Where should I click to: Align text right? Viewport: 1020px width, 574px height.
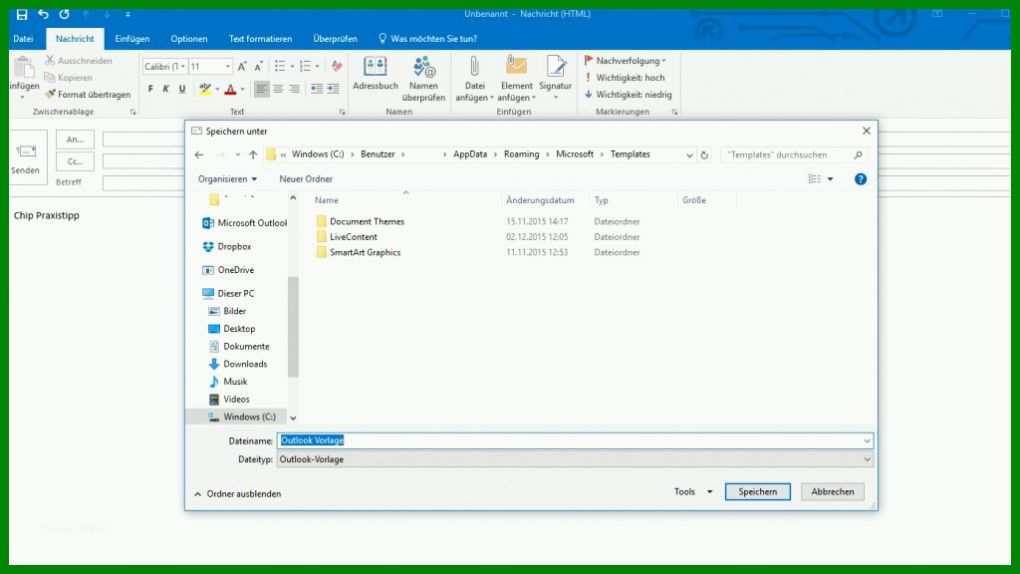pos(295,89)
